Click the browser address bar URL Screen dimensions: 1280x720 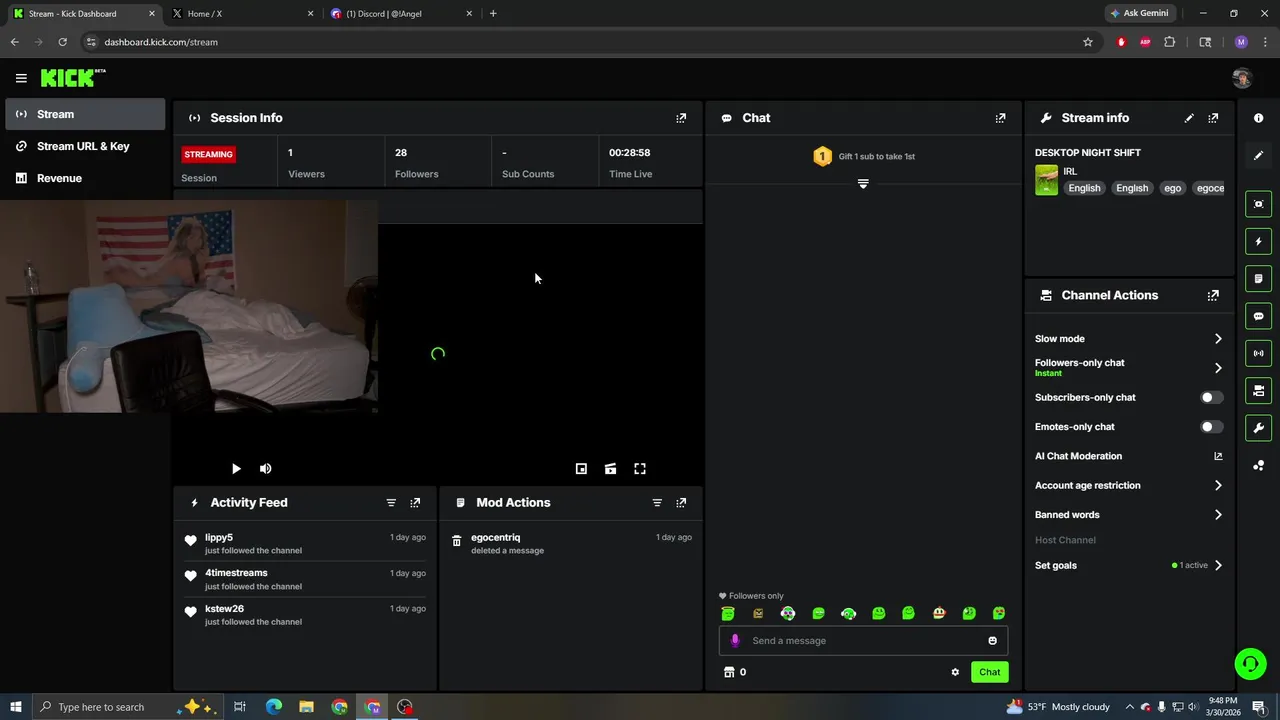click(x=161, y=42)
